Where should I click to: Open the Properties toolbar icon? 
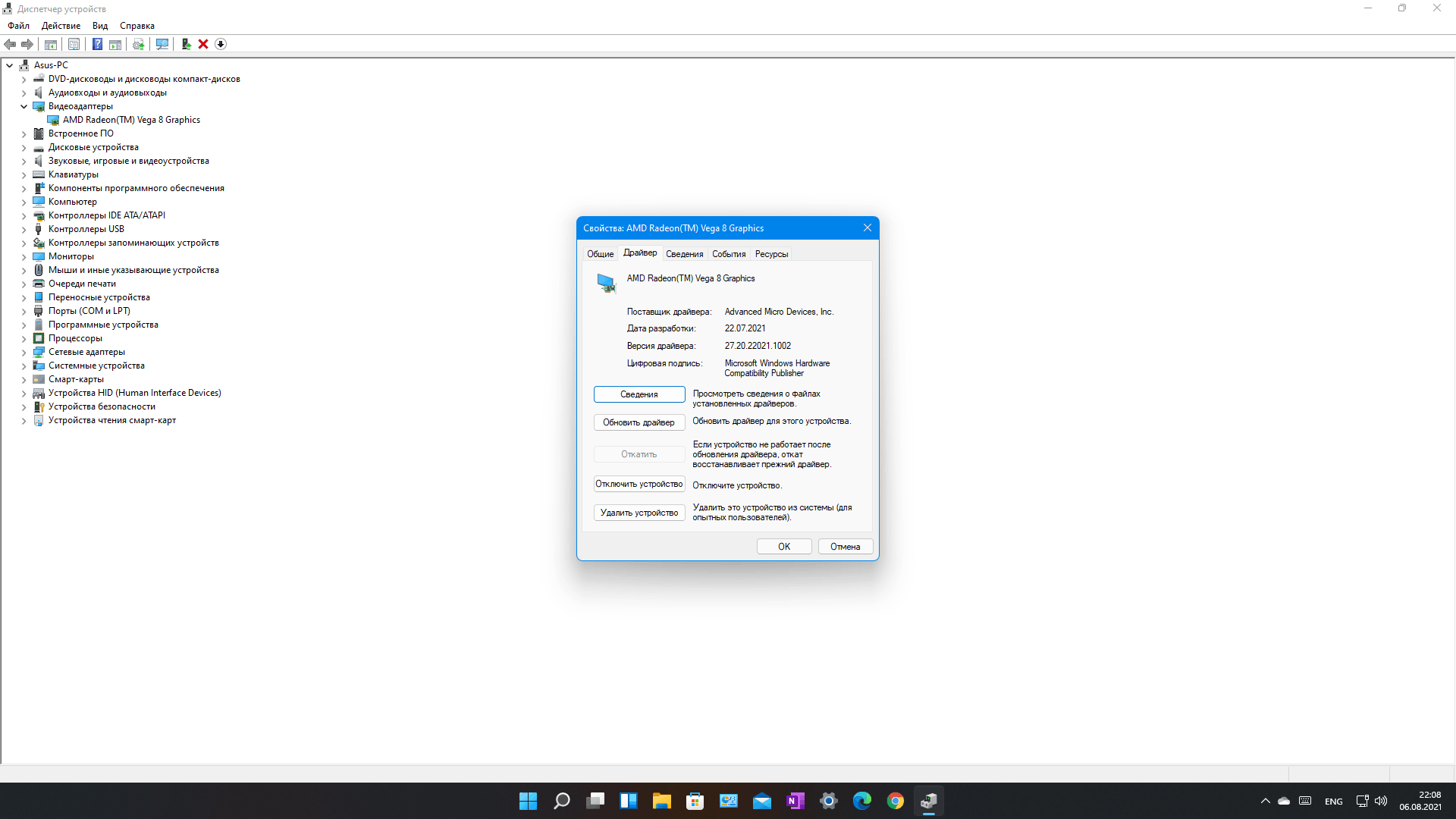tap(74, 44)
